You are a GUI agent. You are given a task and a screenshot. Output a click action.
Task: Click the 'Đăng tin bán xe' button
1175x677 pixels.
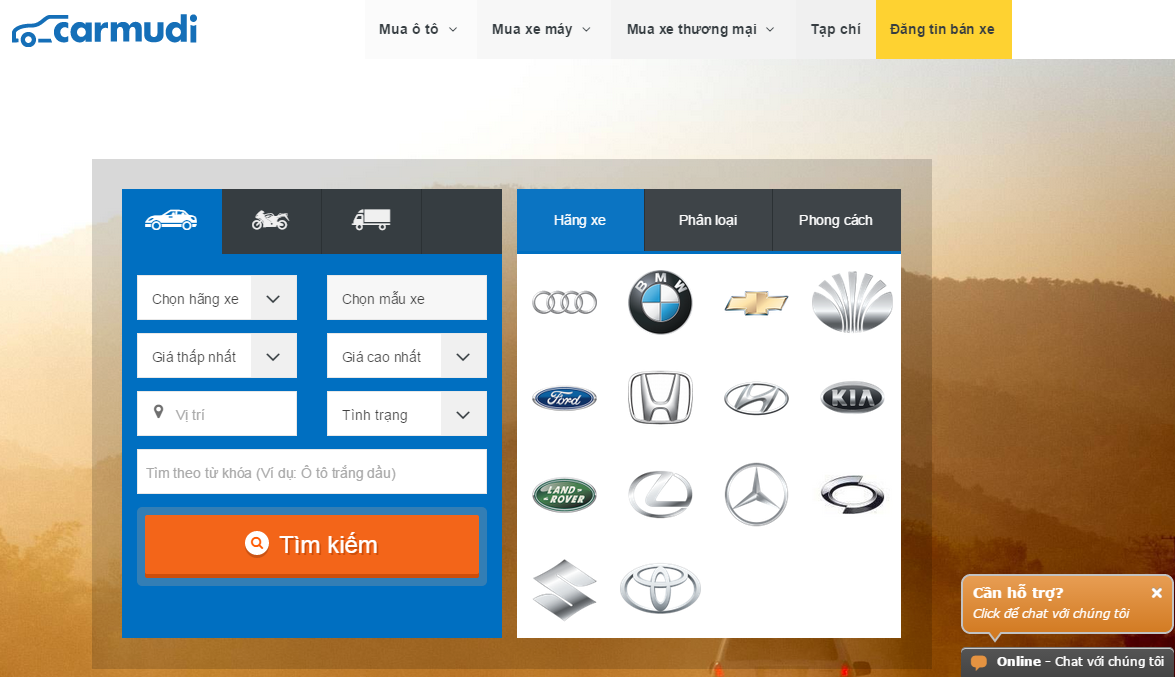pos(942,29)
